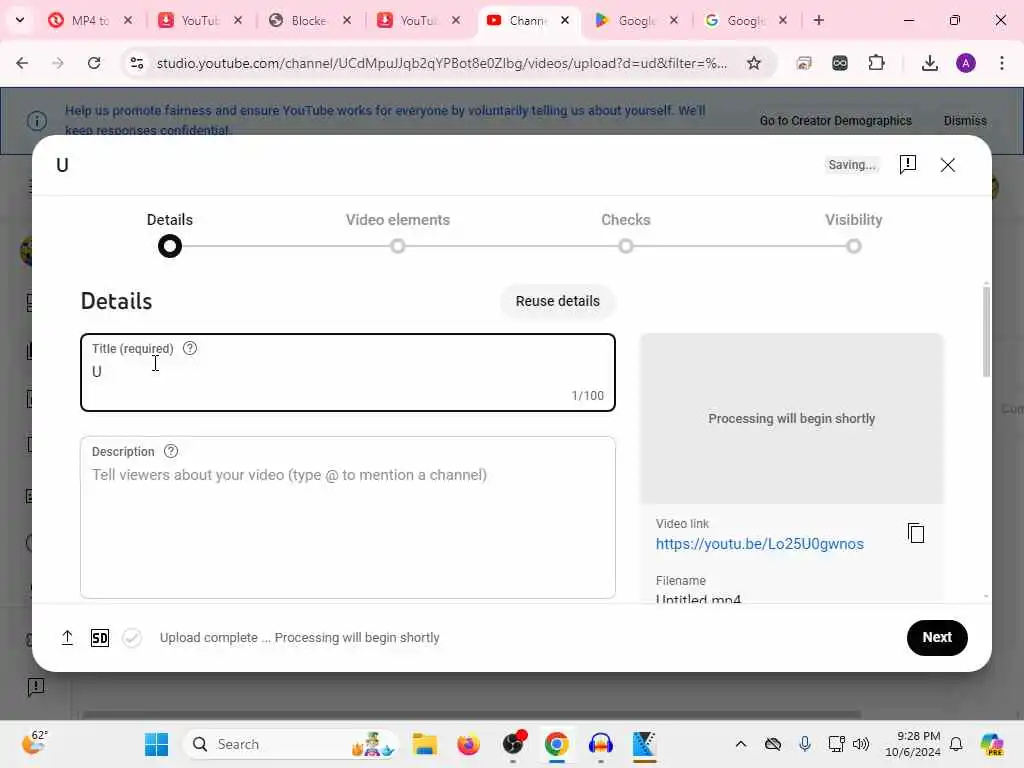Click the dialog vertical scrollbar

click(986, 330)
